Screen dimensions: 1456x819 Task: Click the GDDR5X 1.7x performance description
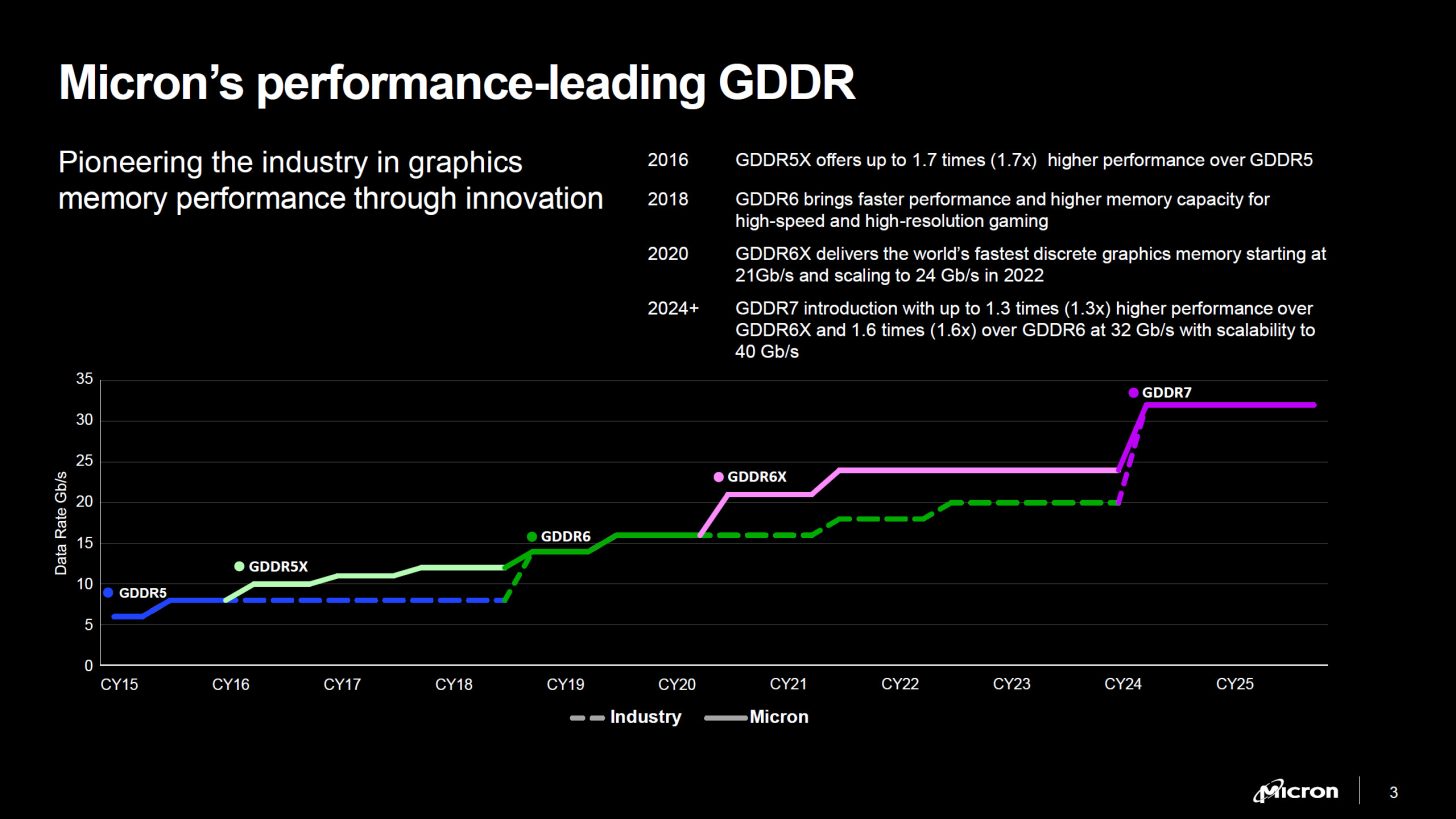click(1024, 160)
